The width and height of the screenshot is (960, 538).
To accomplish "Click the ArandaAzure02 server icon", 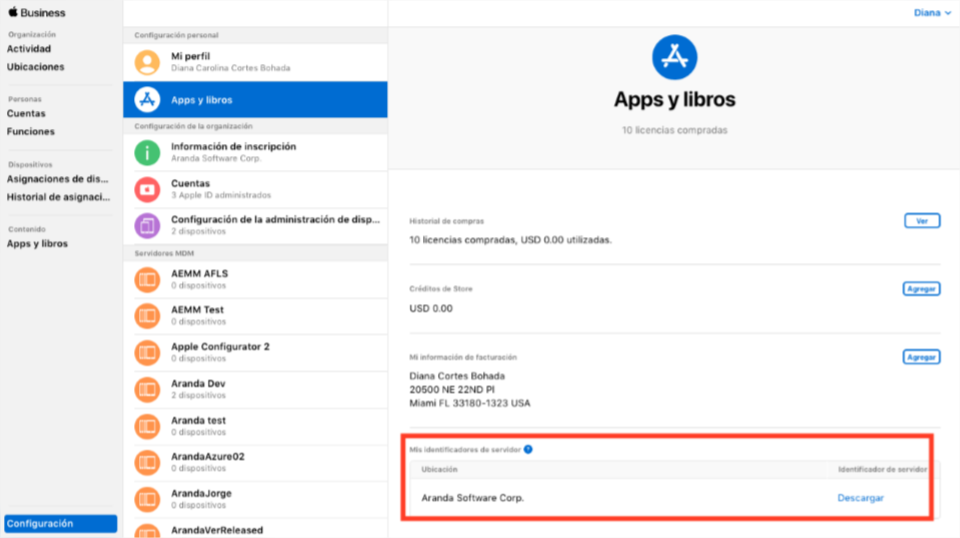I will pos(147,462).
